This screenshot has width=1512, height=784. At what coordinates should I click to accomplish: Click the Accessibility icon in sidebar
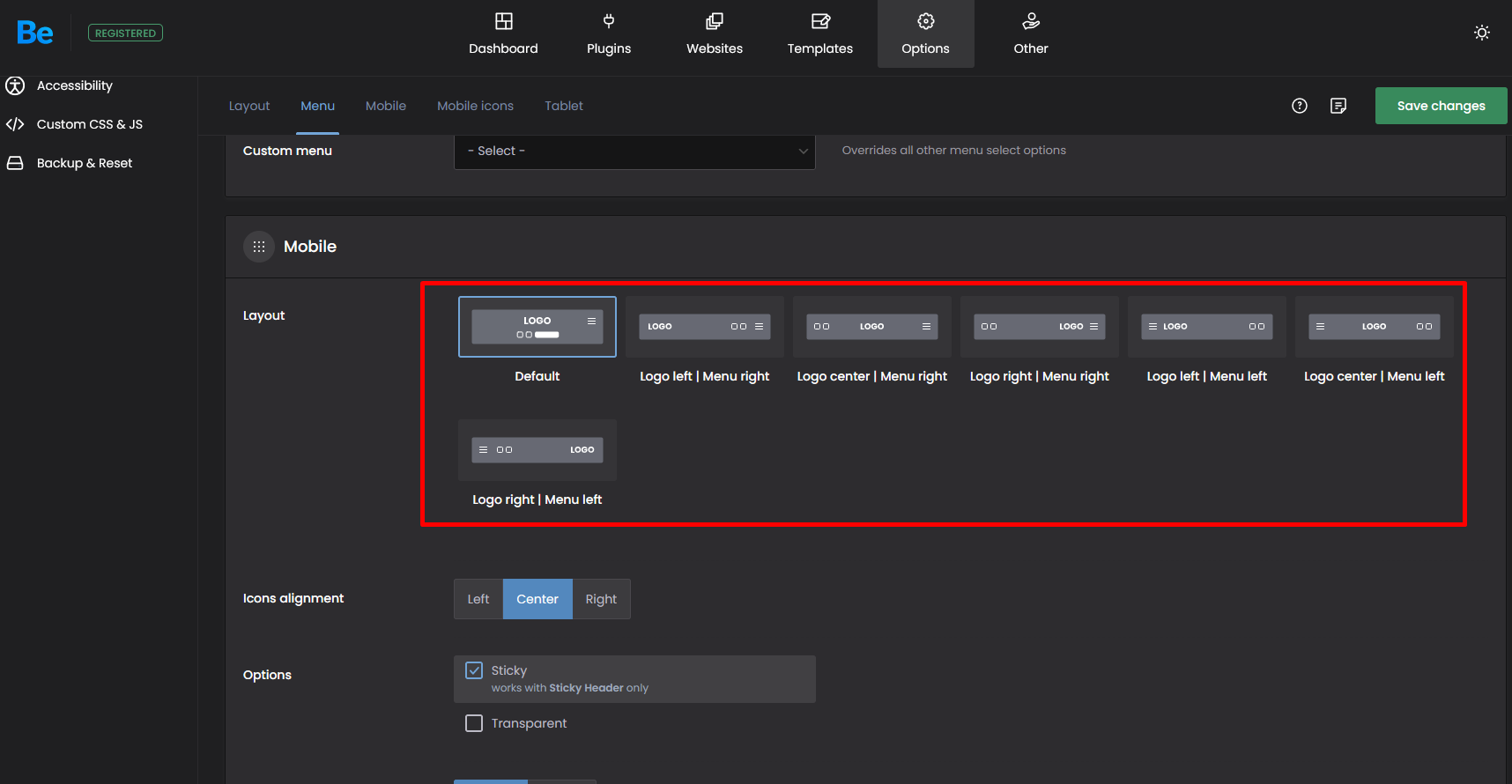click(x=15, y=85)
